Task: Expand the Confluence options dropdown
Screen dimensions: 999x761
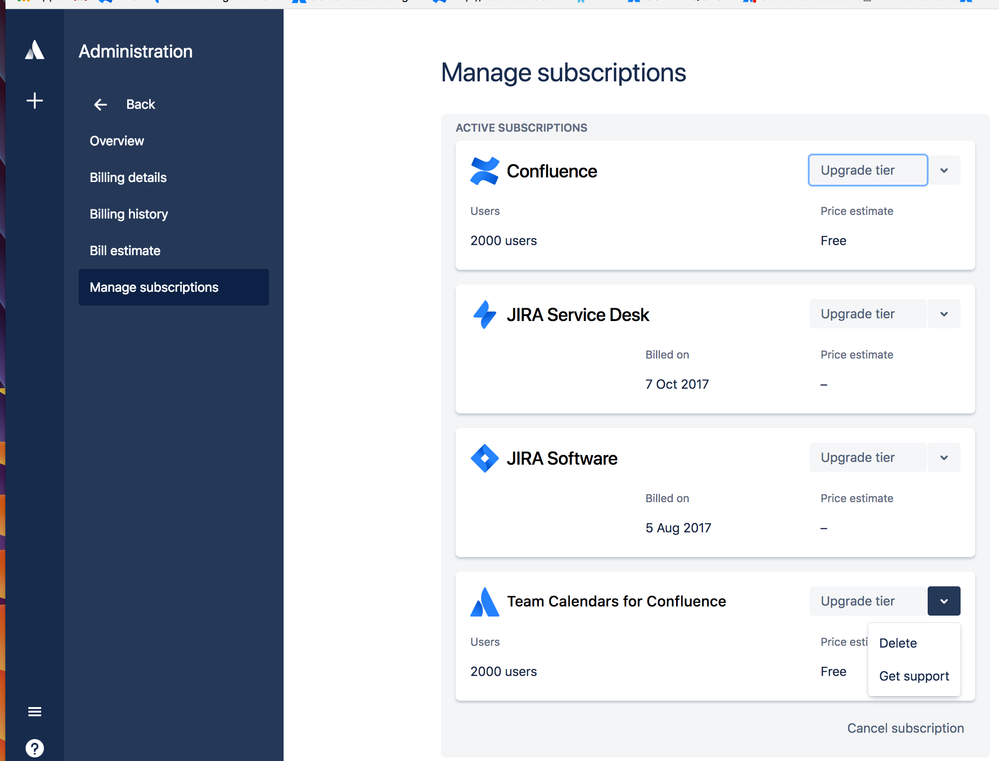Action: (x=944, y=170)
